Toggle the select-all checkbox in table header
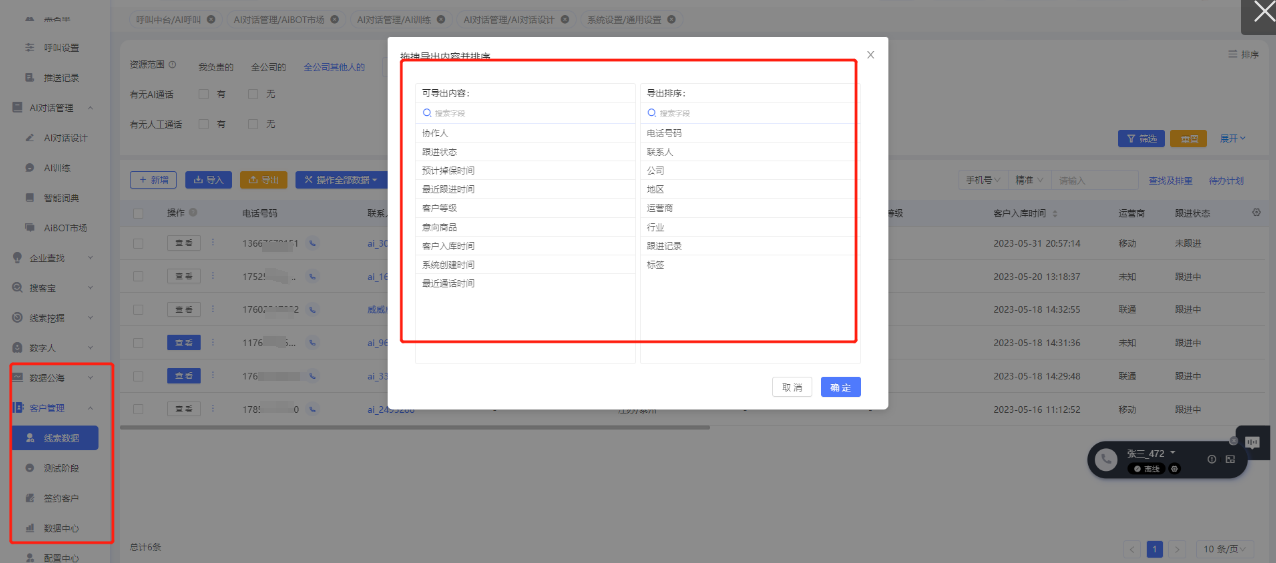This screenshot has height=563, width=1276. 138,213
